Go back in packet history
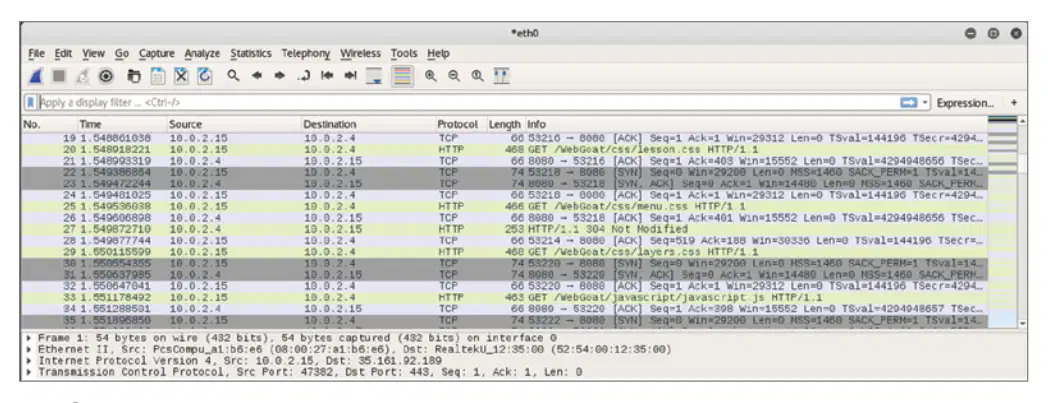The image size is (1048, 403). [x=256, y=76]
